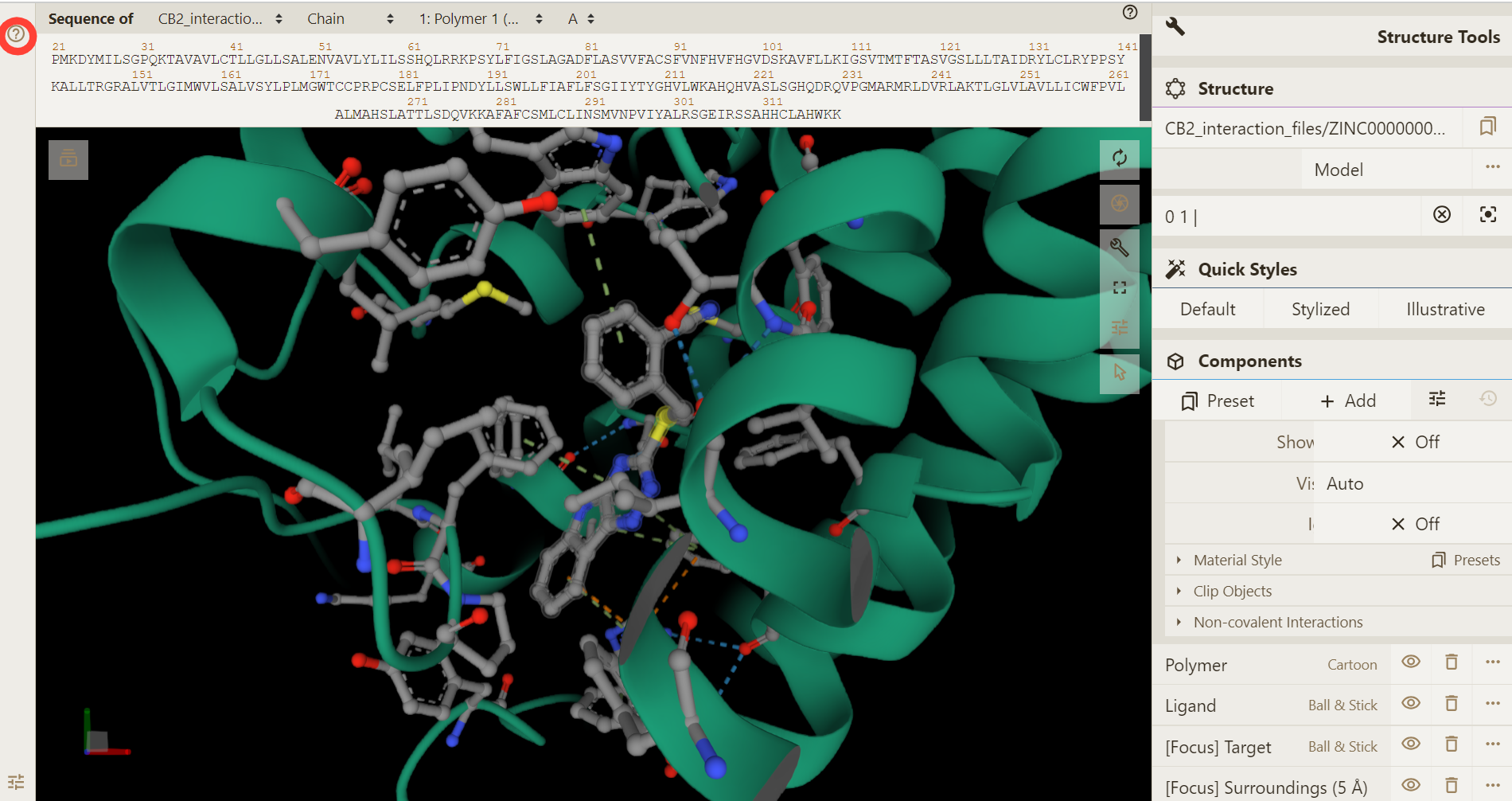Open viewport settings sliders icon

(x=1119, y=327)
